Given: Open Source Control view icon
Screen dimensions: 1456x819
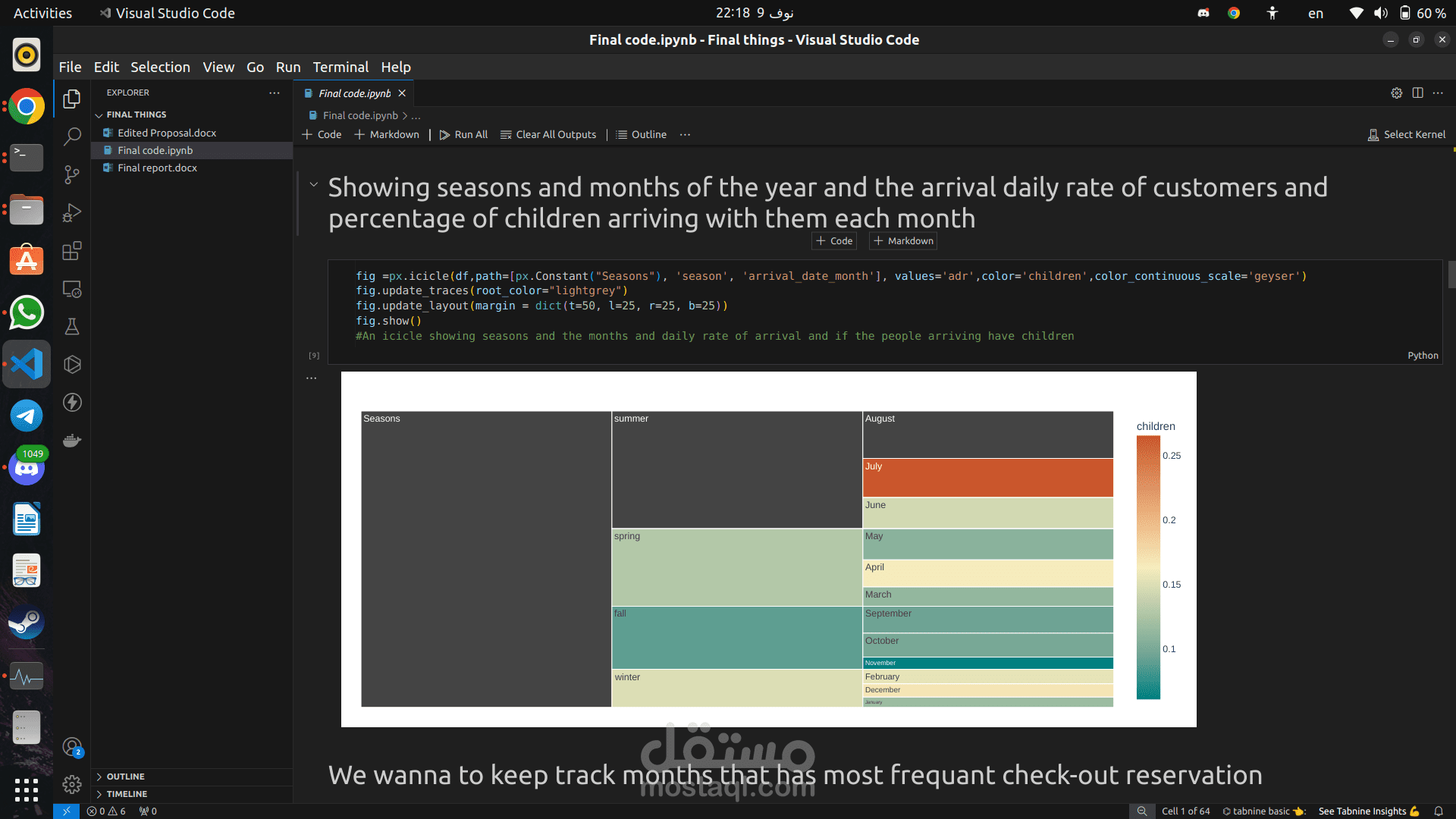Looking at the screenshot, I should point(72,175).
